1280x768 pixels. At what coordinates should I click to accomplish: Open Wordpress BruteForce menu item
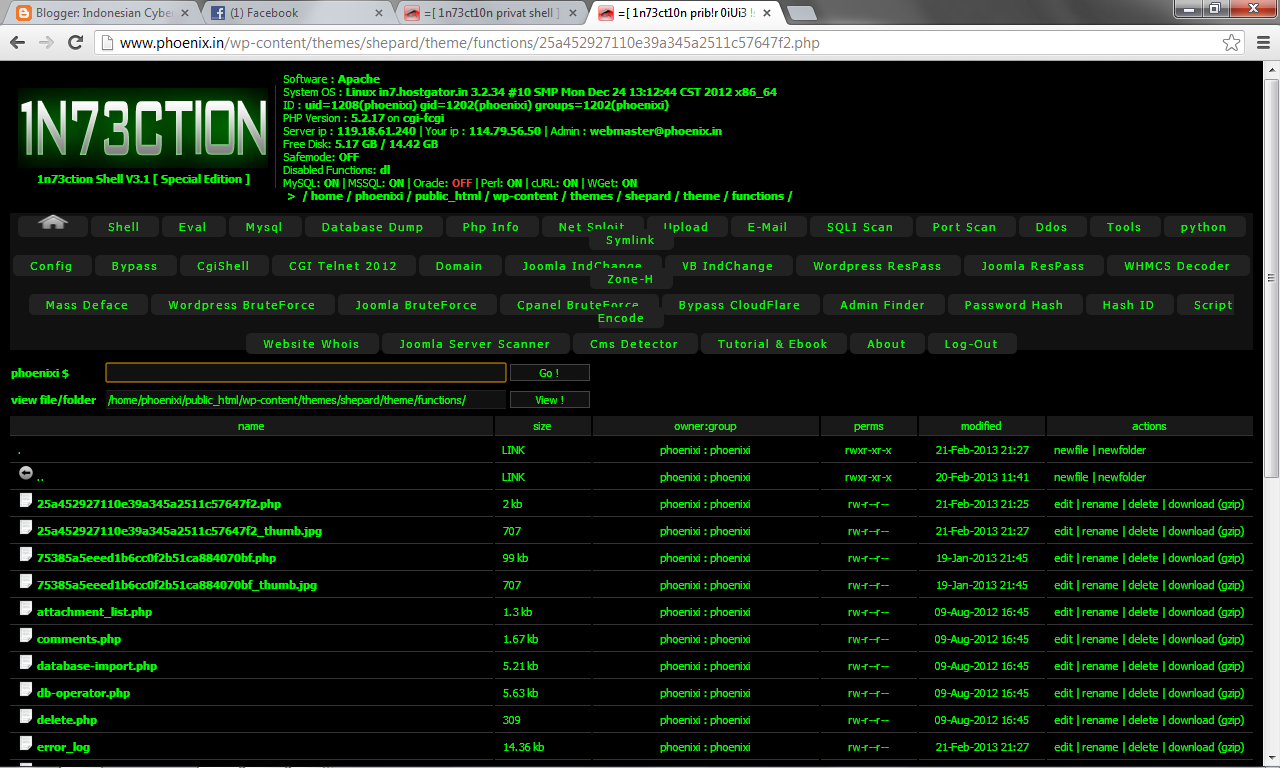point(241,305)
